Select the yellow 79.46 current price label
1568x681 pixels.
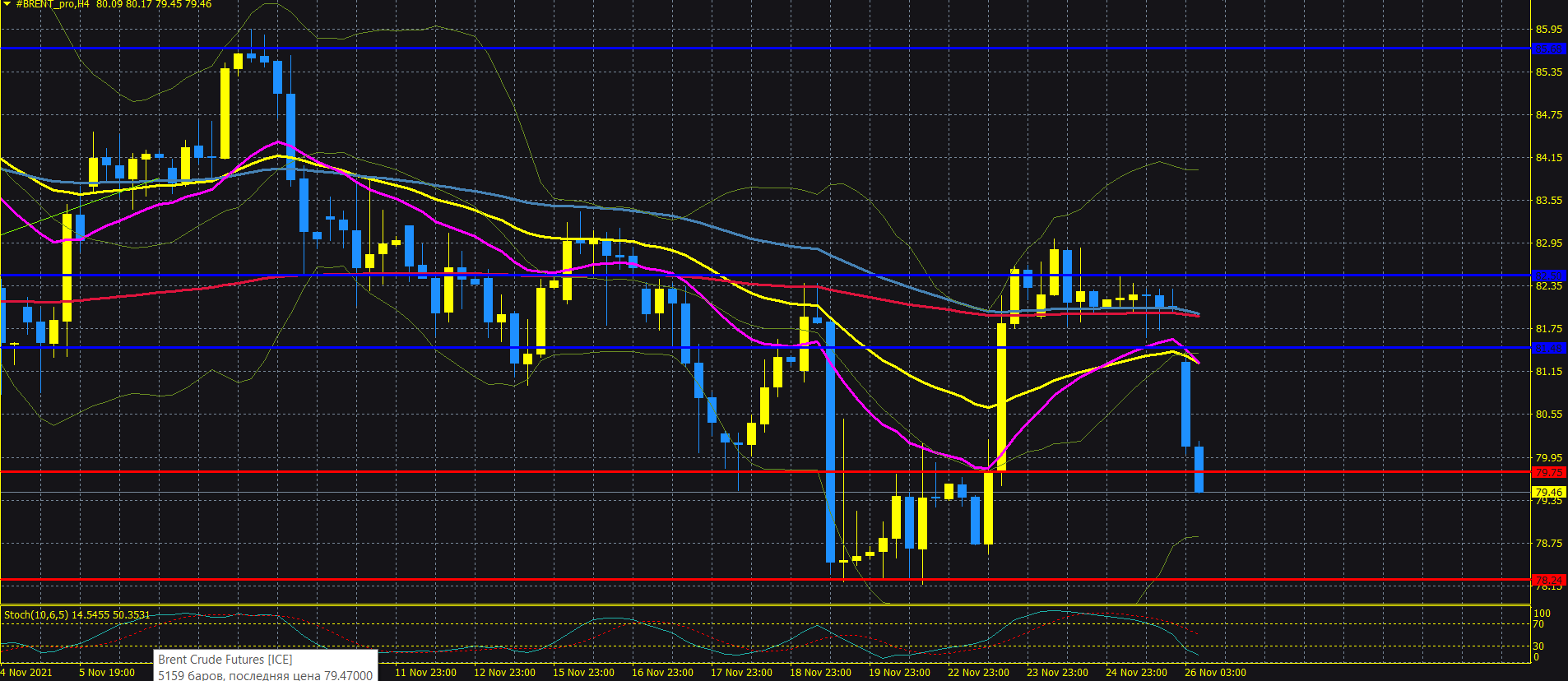tap(1549, 493)
